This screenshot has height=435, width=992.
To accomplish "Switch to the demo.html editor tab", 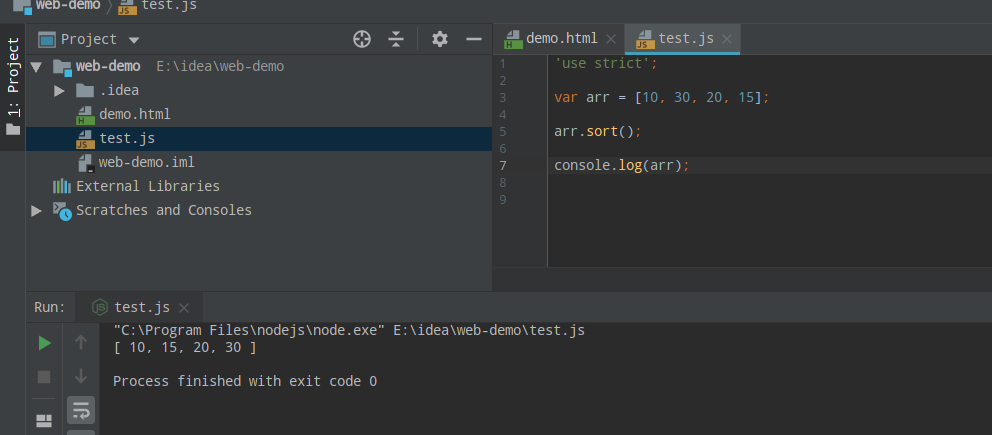I will pyautogui.click(x=561, y=39).
